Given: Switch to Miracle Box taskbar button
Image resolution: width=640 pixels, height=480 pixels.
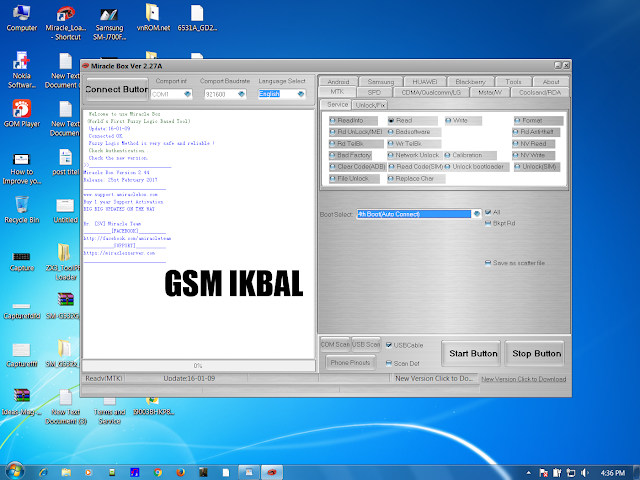Looking at the screenshot, I should pyautogui.click(x=272, y=473).
